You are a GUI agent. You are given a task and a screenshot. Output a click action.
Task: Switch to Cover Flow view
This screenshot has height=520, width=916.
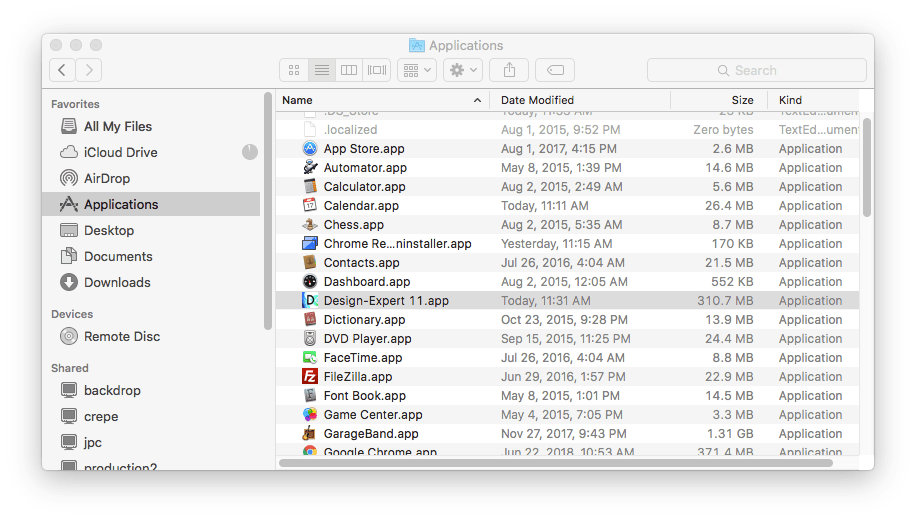pyautogui.click(x=377, y=70)
